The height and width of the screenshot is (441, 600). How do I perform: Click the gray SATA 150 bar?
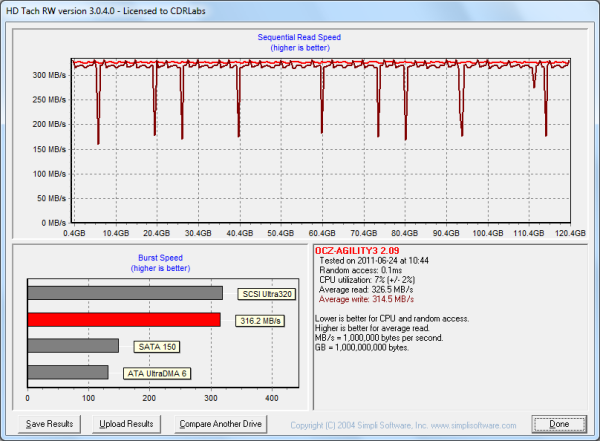tap(73, 346)
